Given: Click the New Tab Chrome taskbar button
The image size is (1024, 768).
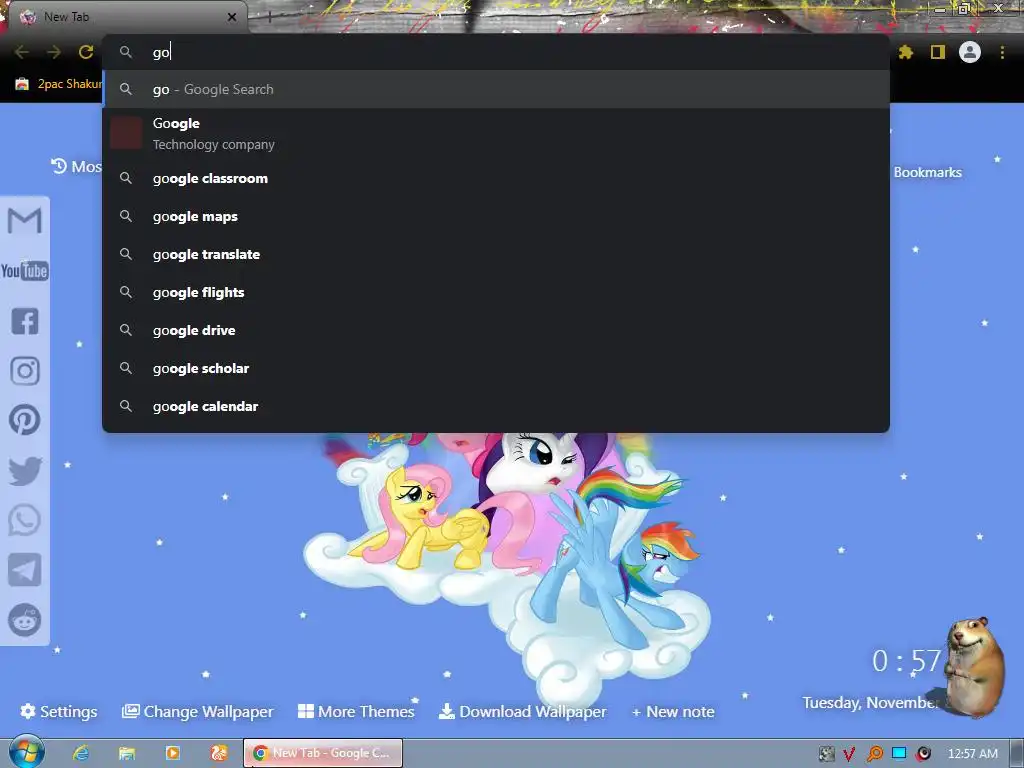Looking at the screenshot, I should coord(323,753).
